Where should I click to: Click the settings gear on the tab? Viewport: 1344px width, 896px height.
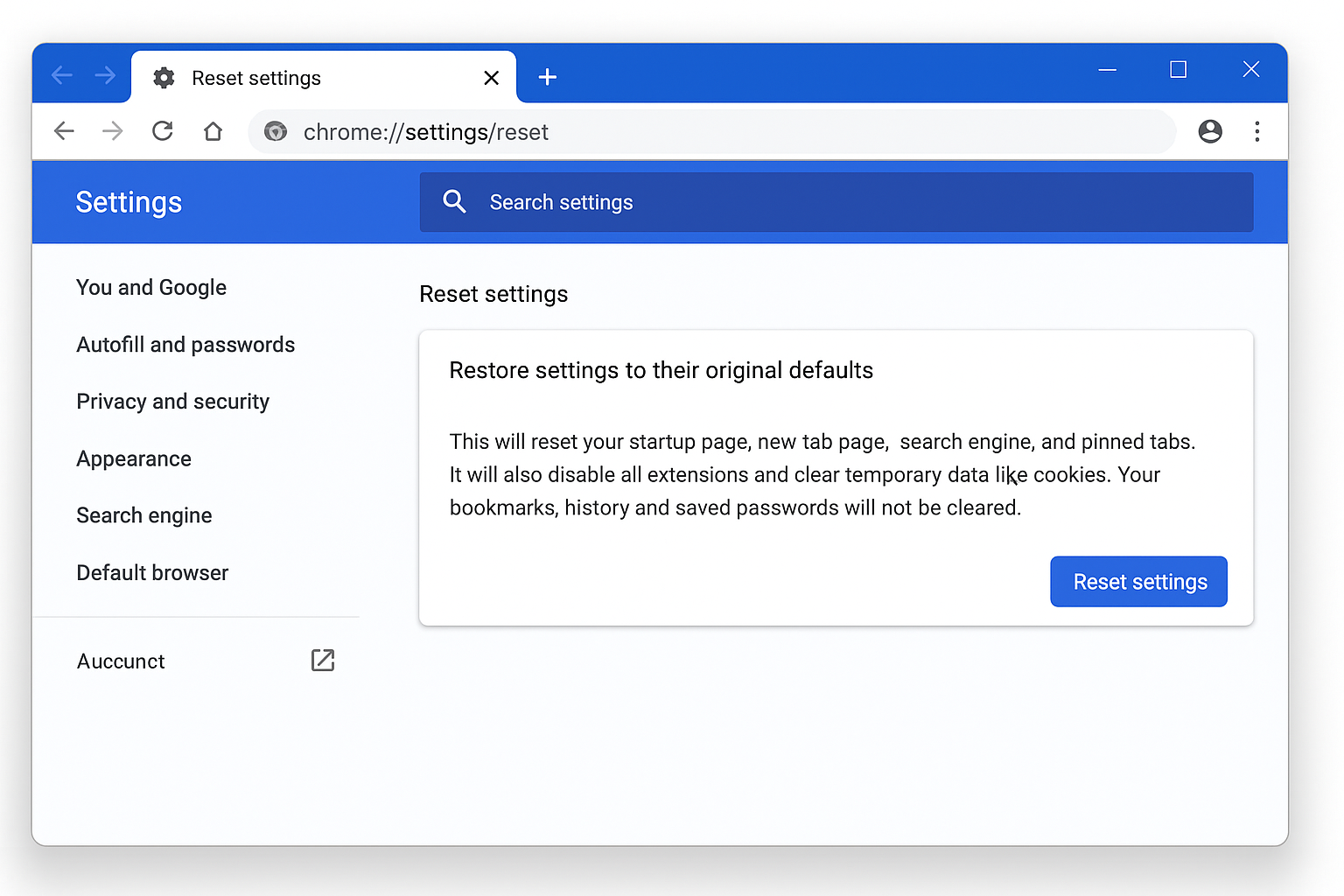point(164,77)
